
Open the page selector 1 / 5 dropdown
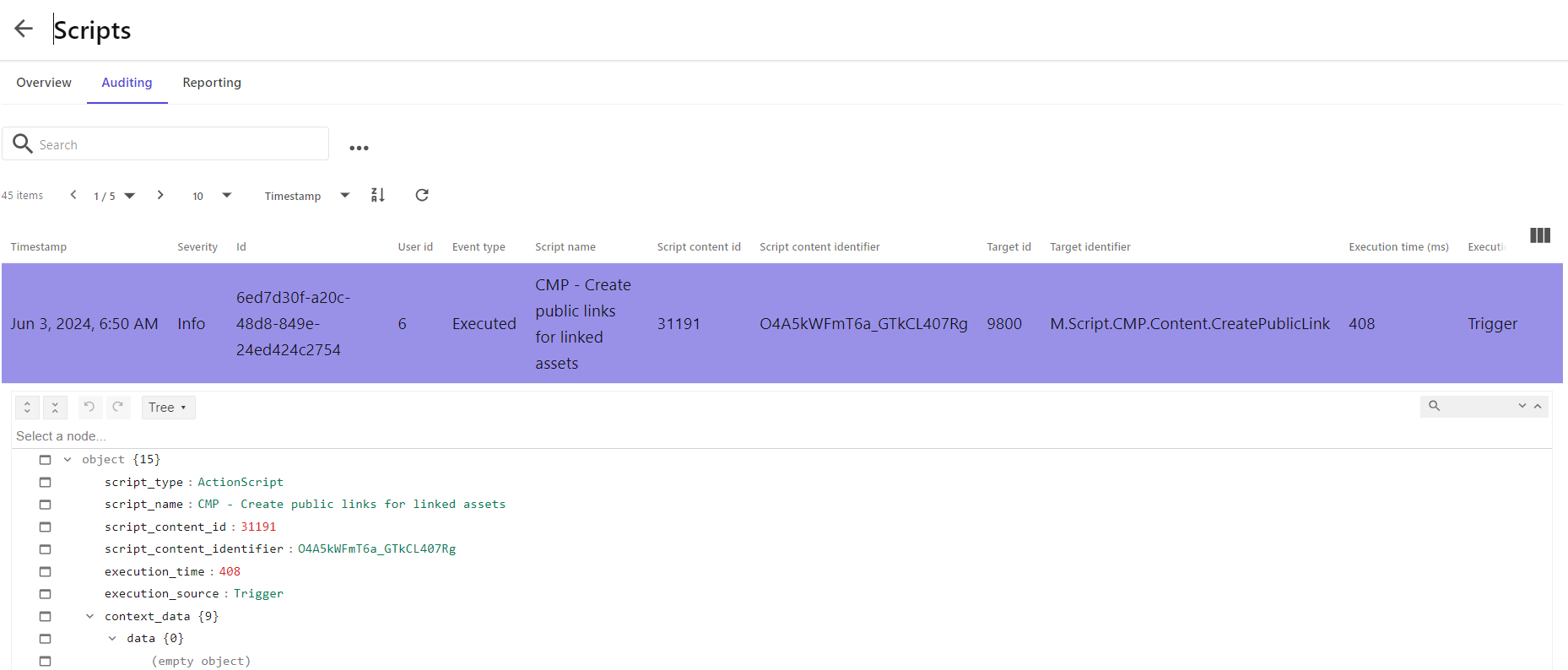(x=114, y=196)
